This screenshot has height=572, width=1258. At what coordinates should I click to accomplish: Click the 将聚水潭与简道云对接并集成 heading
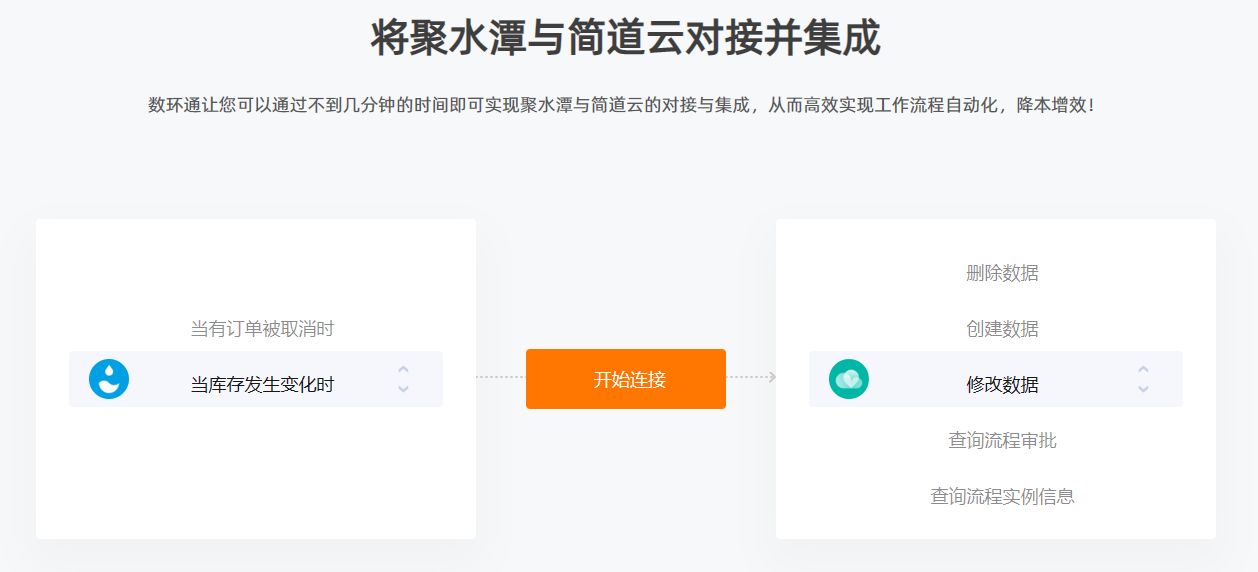[626, 39]
